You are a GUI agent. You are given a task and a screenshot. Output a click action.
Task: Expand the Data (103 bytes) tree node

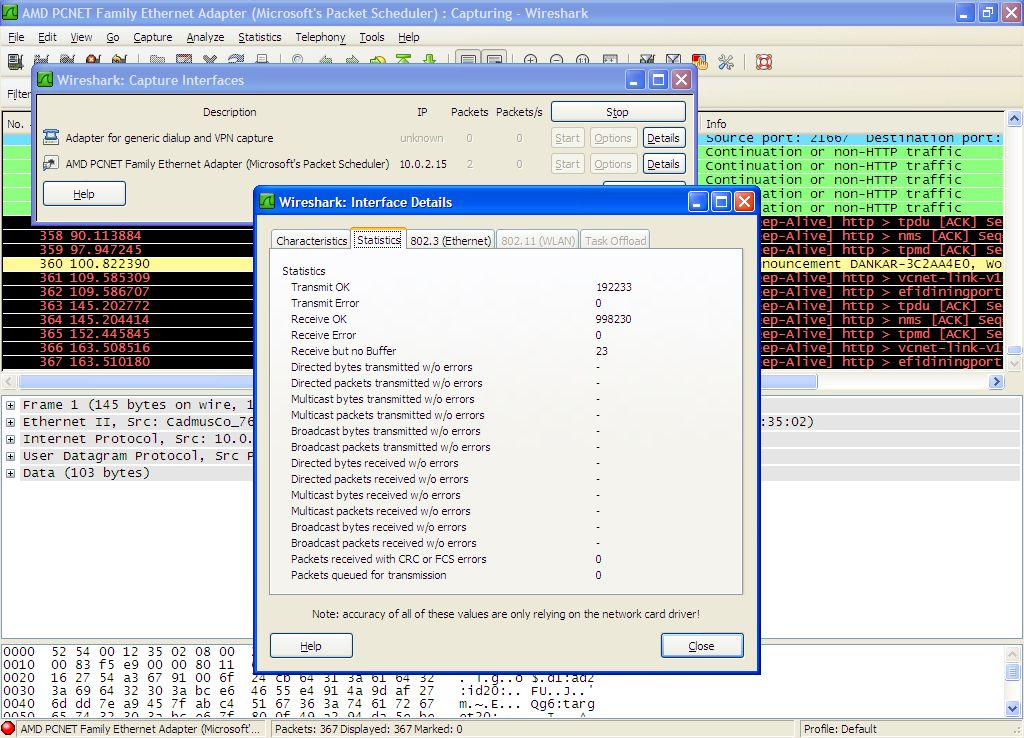coord(10,473)
